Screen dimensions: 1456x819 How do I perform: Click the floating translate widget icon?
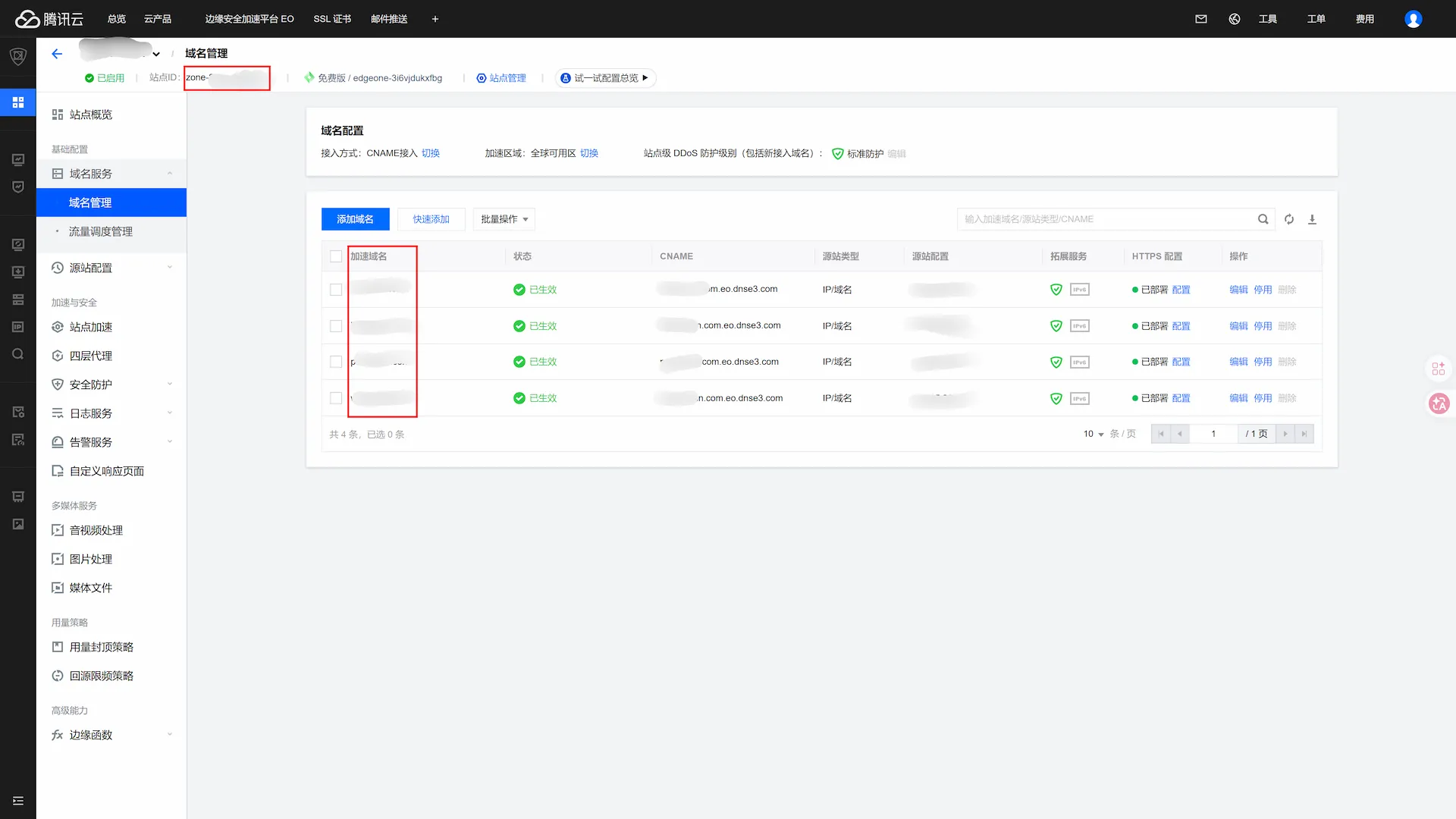point(1439,404)
